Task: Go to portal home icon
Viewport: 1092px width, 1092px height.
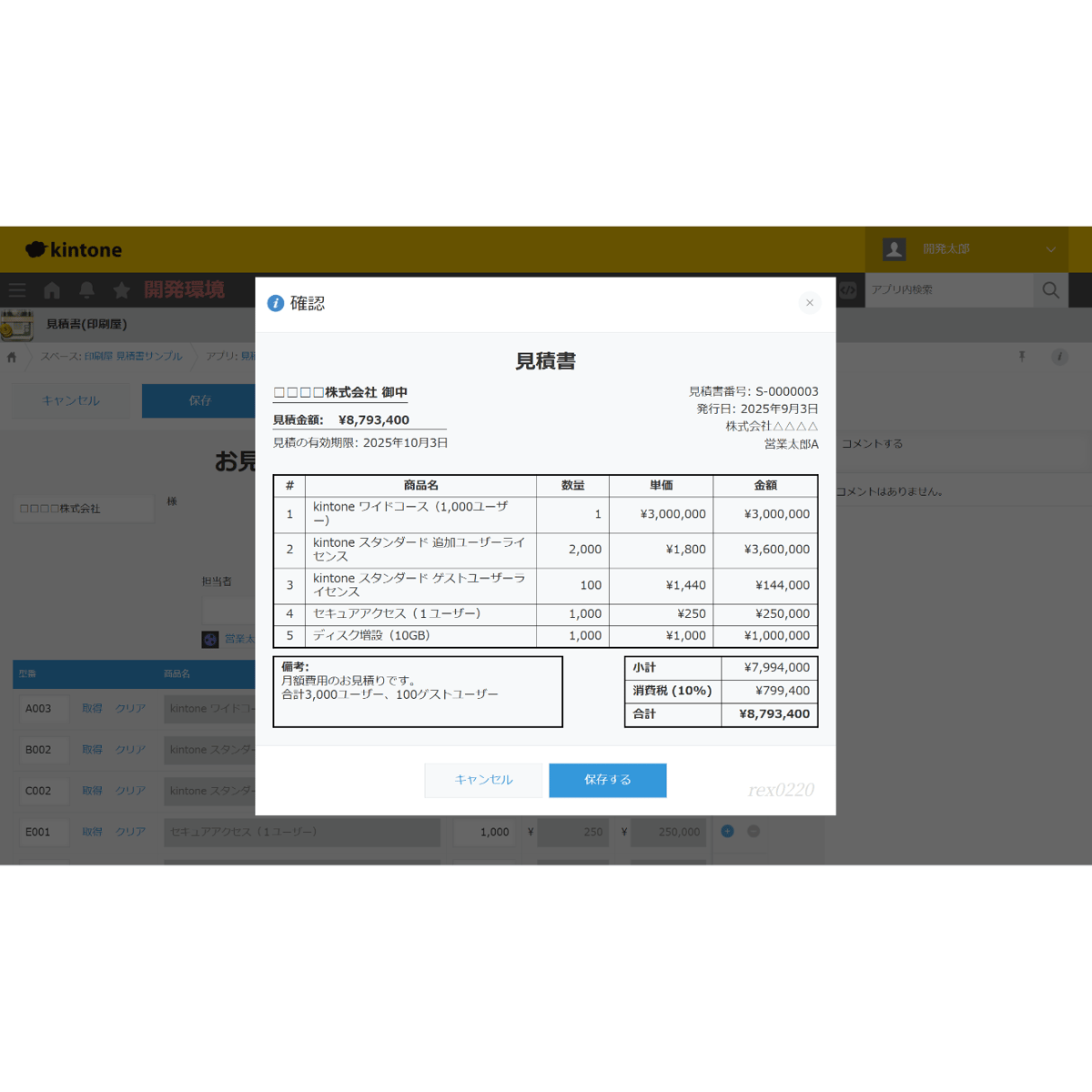Action: click(52, 290)
